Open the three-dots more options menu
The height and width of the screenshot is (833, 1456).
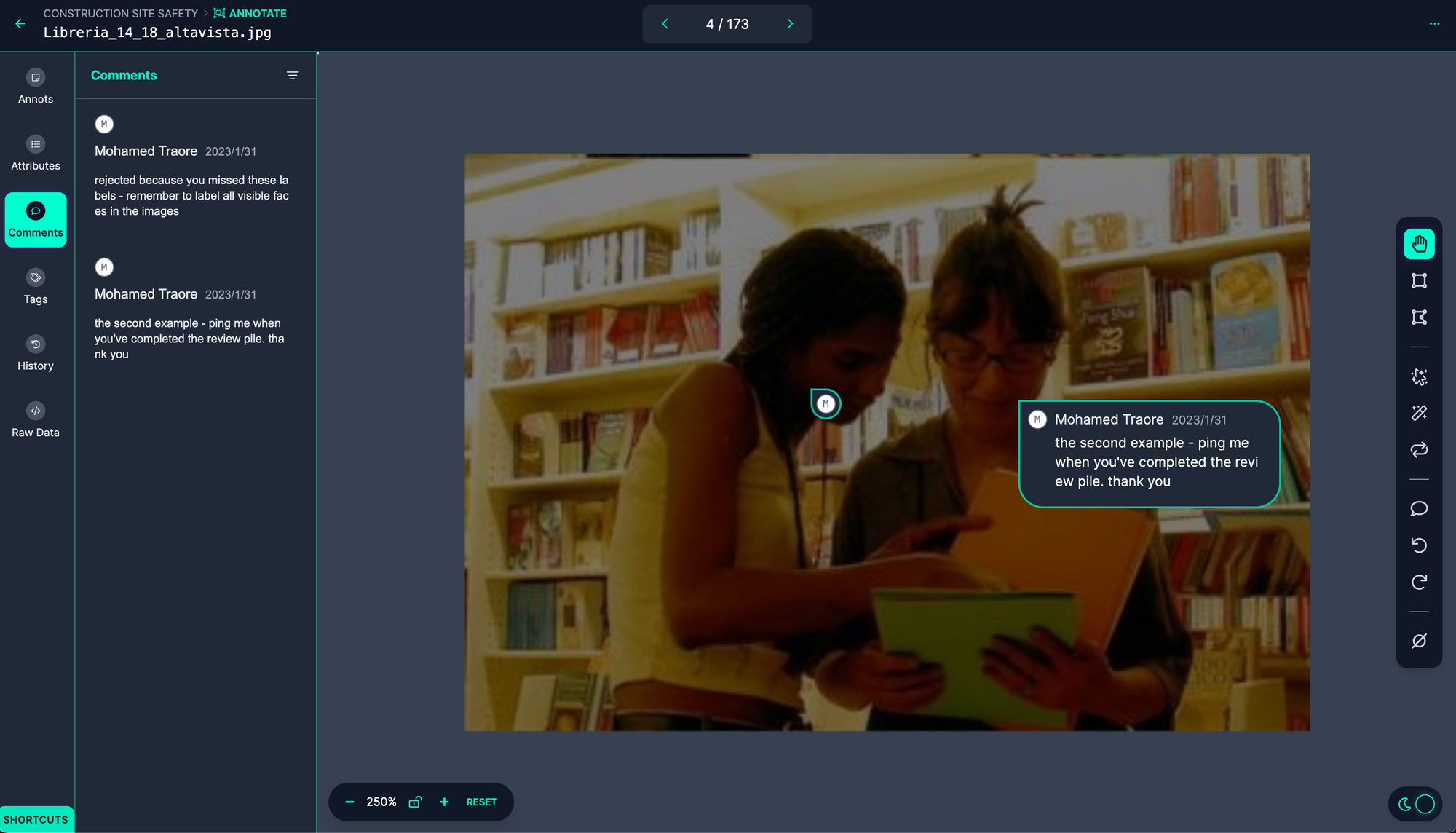(1434, 24)
